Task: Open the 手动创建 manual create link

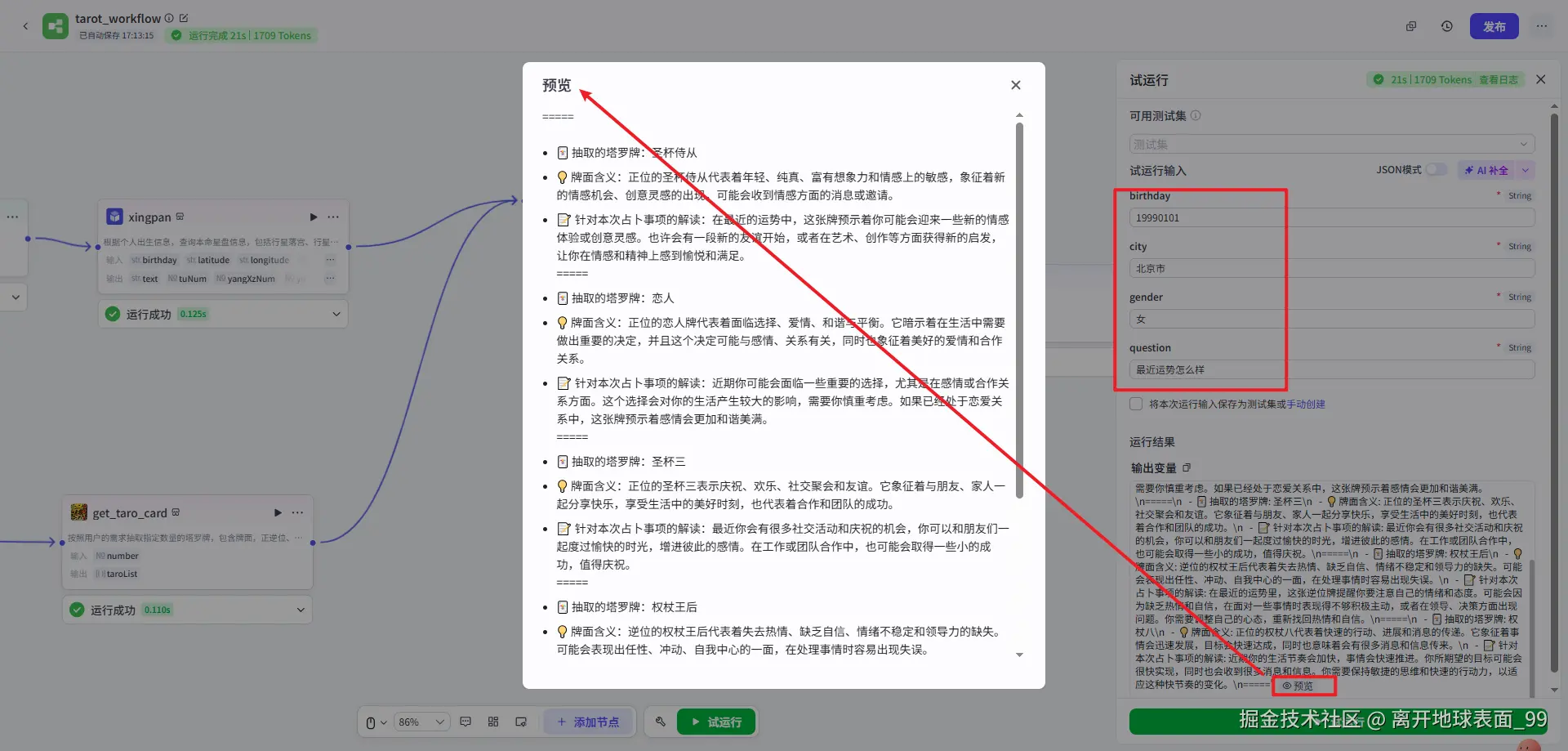Action: pos(1306,404)
